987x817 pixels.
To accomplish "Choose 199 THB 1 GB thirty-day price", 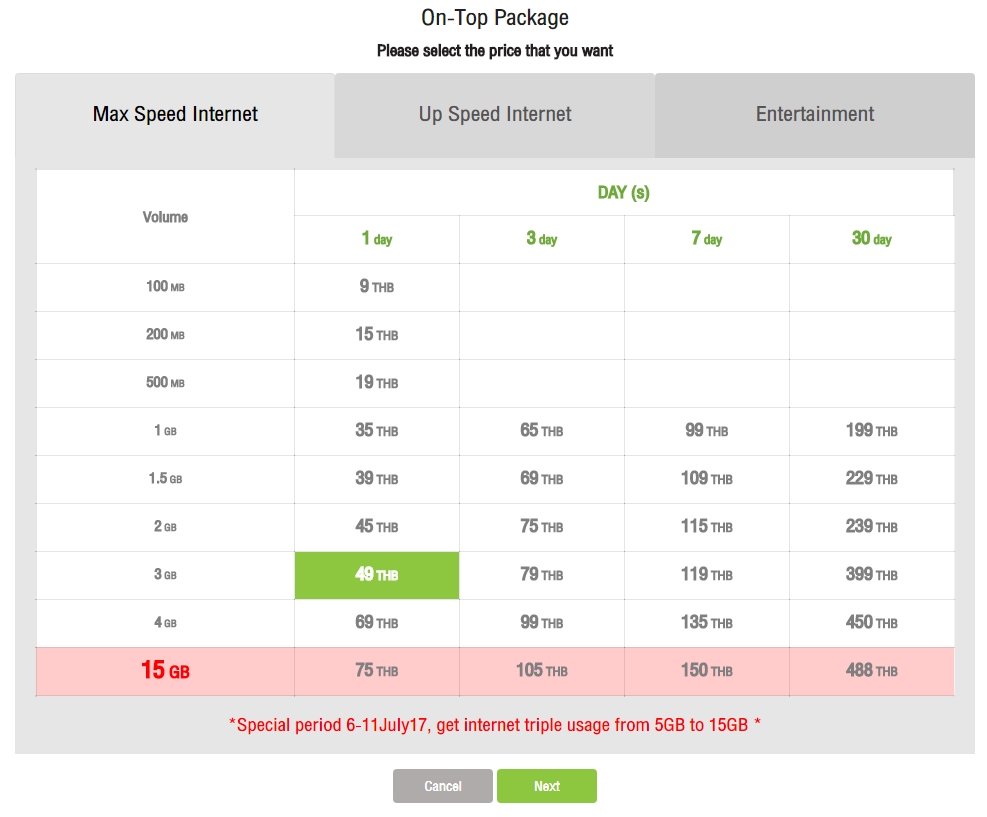I will coord(872,431).
